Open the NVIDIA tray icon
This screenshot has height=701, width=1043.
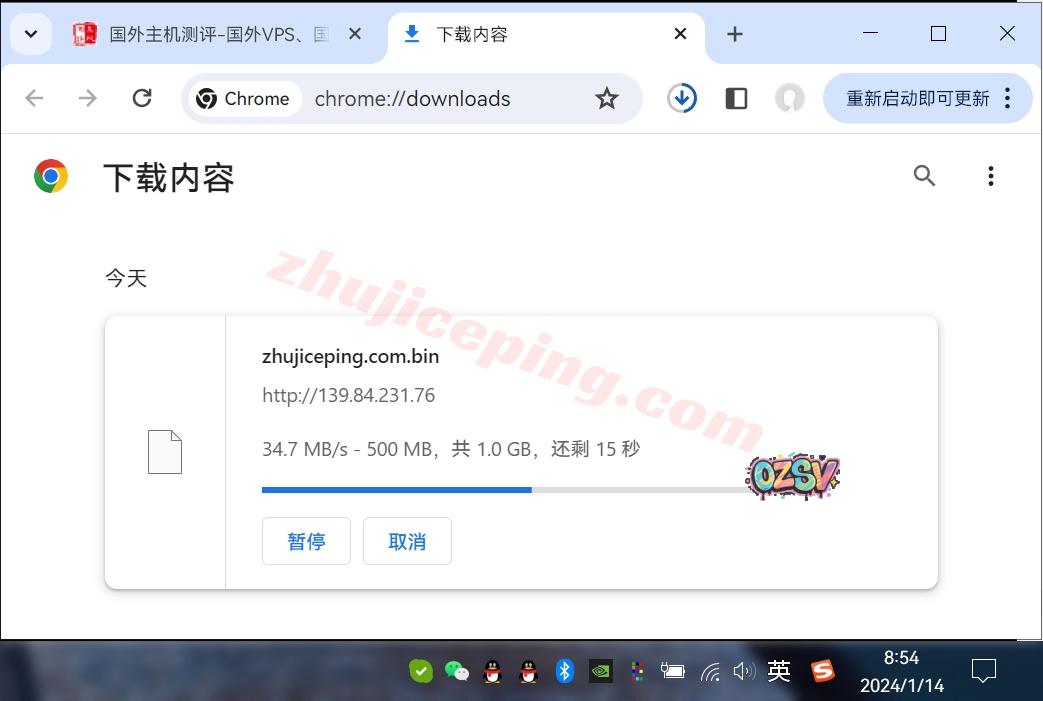pyautogui.click(x=600, y=671)
